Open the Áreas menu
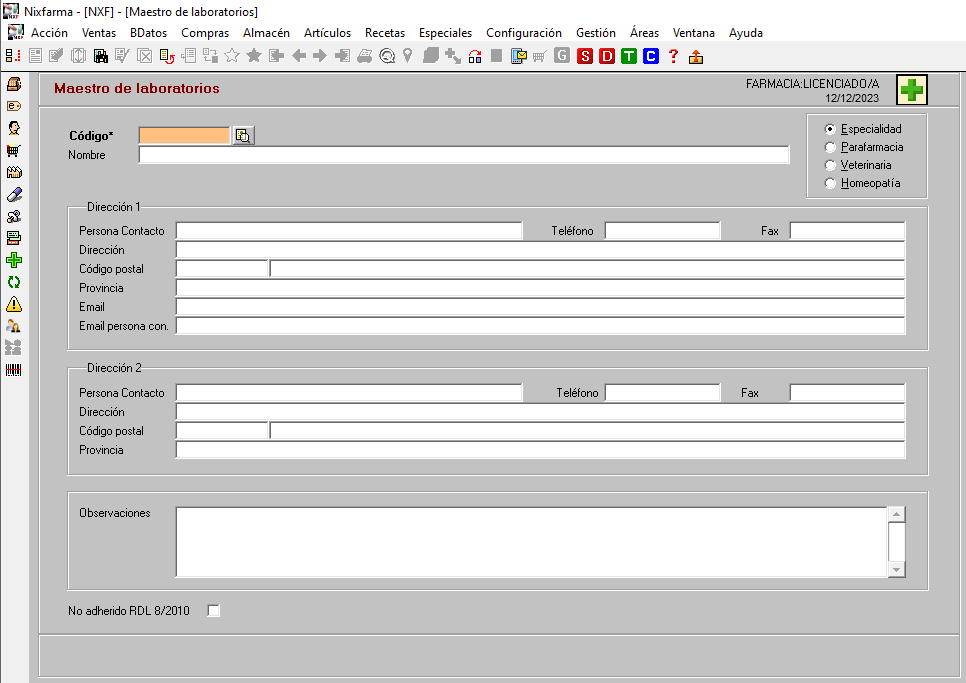This screenshot has width=966, height=683. pos(644,33)
